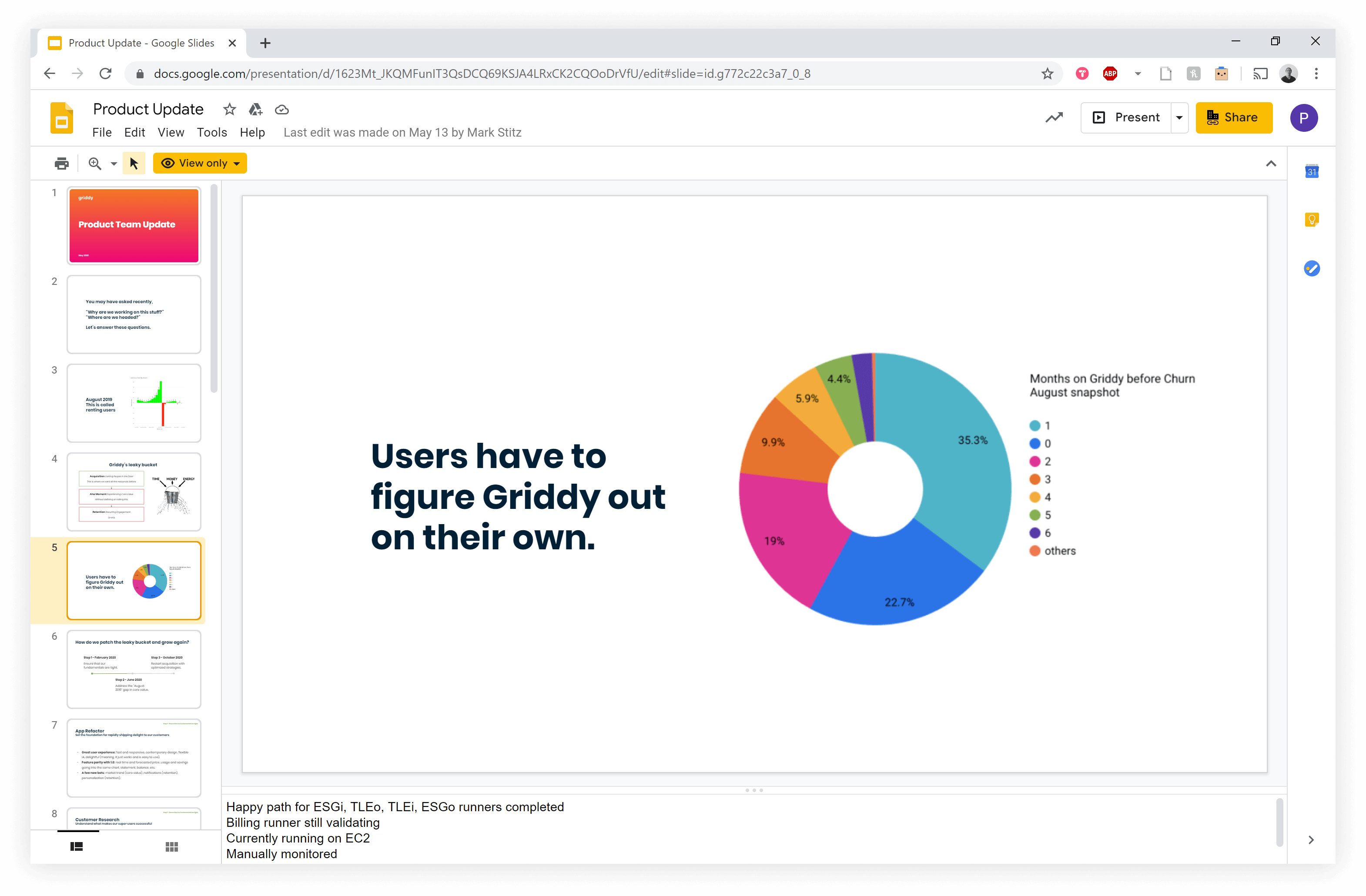Click the cast media icon
This screenshot has height=896, width=1366.
coord(1260,74)
